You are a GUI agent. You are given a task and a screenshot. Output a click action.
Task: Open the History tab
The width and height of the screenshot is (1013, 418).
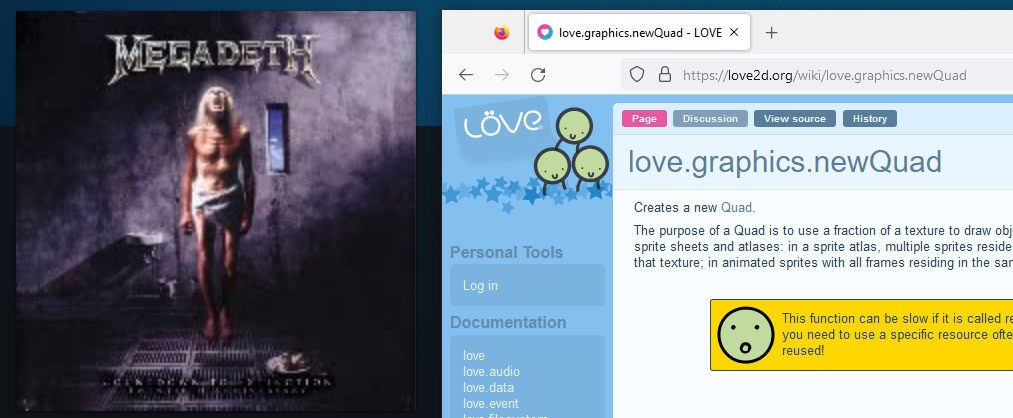coord(870,119)
